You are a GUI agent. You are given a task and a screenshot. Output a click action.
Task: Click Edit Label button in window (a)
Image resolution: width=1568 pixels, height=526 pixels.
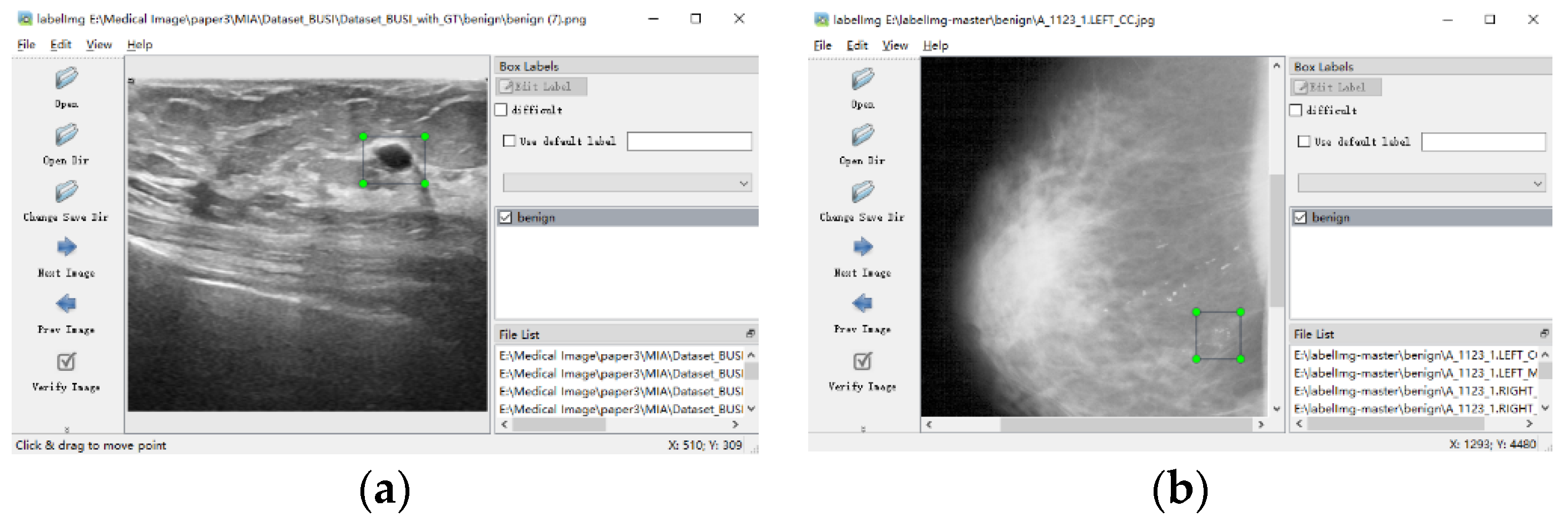click(542, 86)
